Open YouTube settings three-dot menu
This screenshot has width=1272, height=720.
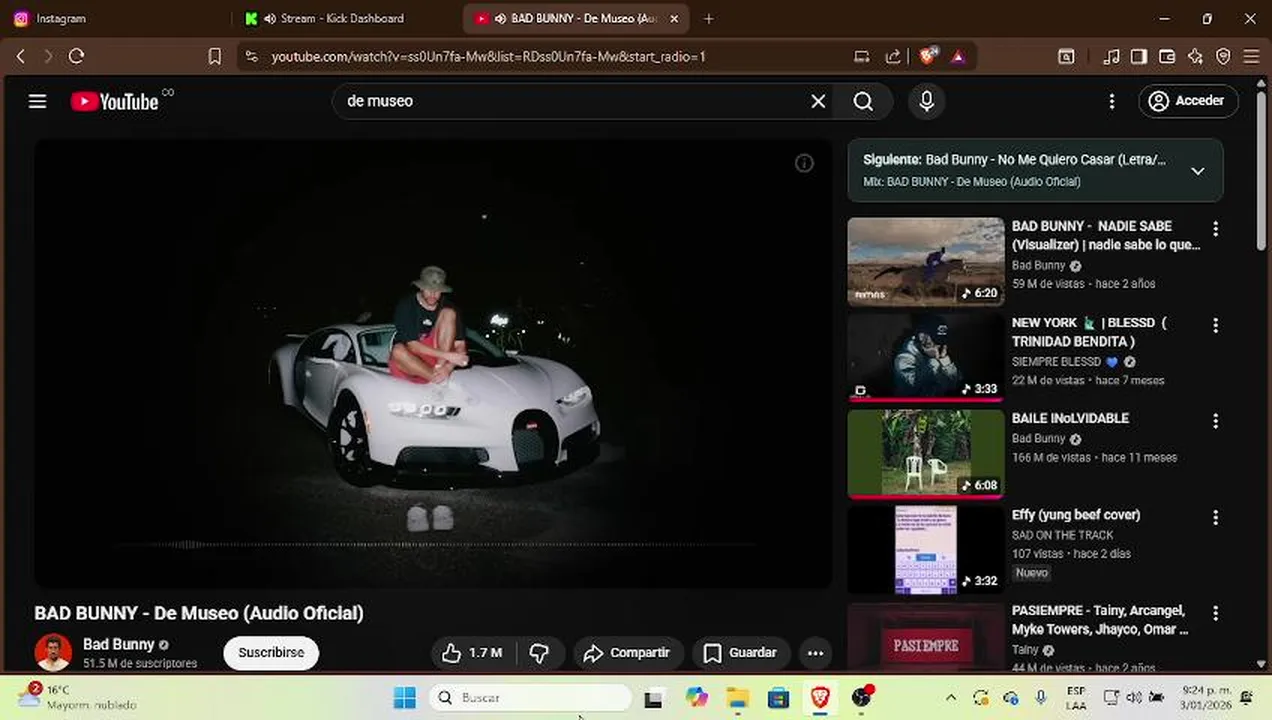[1111, 101]
